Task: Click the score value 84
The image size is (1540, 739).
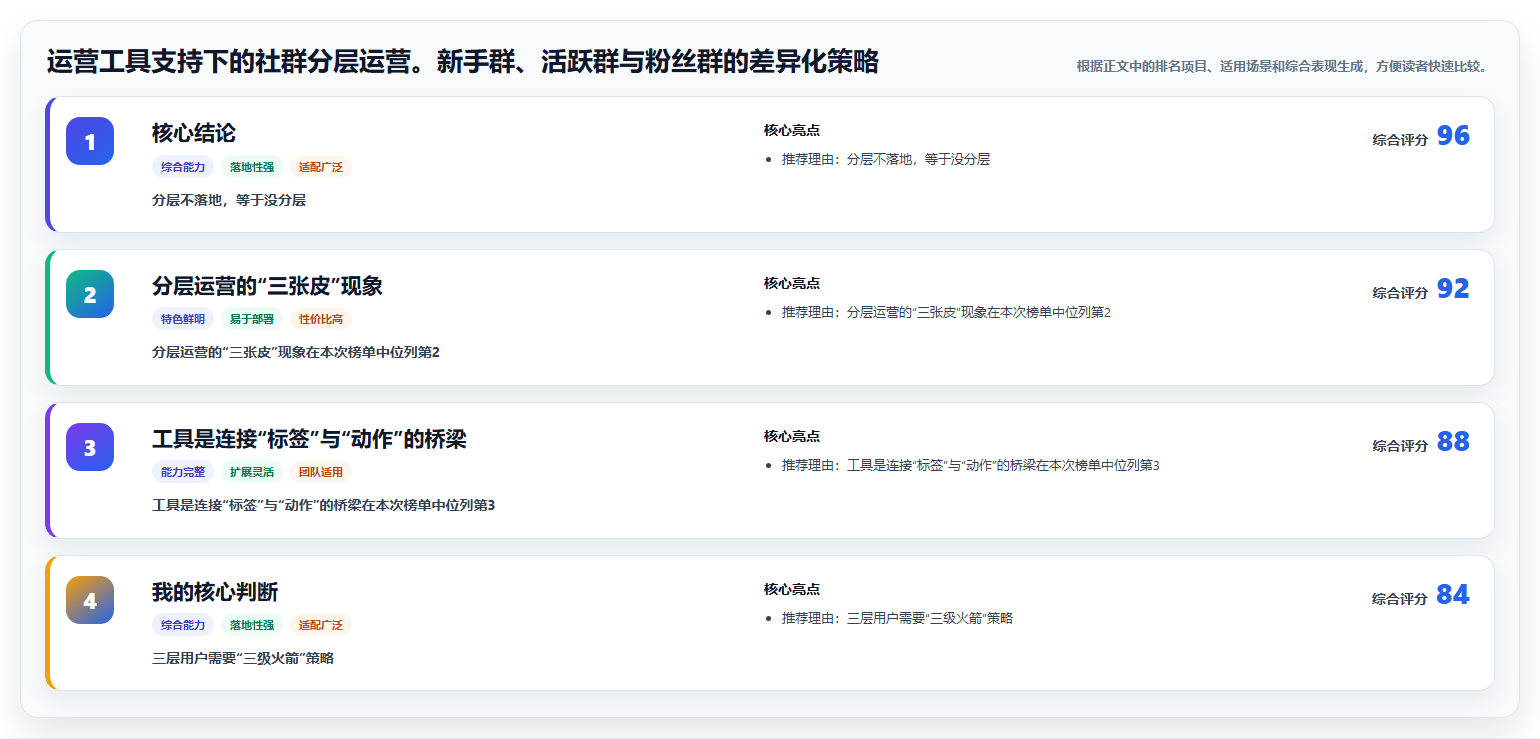Action: point(1453,595)
